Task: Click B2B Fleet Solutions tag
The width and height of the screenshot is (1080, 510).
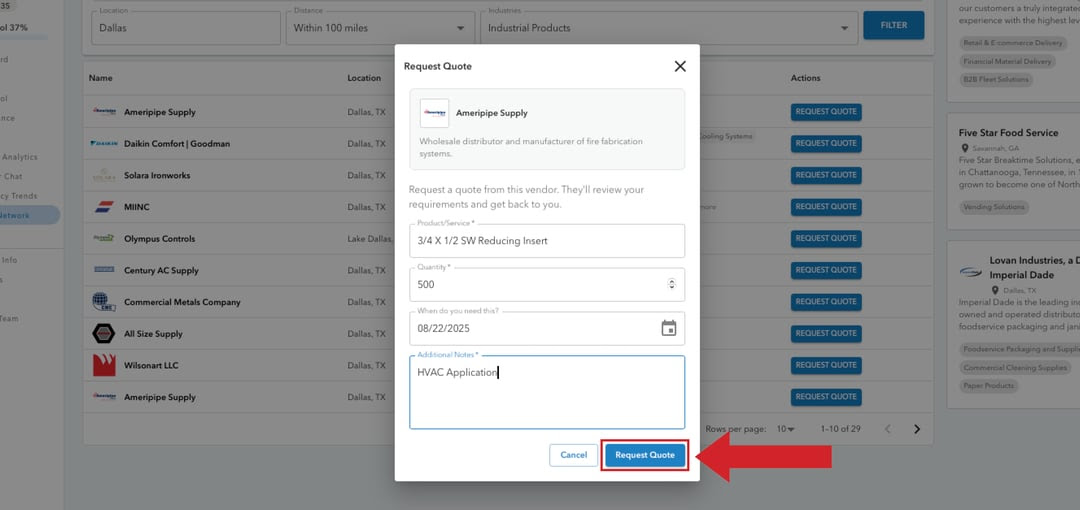Action: click(x=995, y=79)
